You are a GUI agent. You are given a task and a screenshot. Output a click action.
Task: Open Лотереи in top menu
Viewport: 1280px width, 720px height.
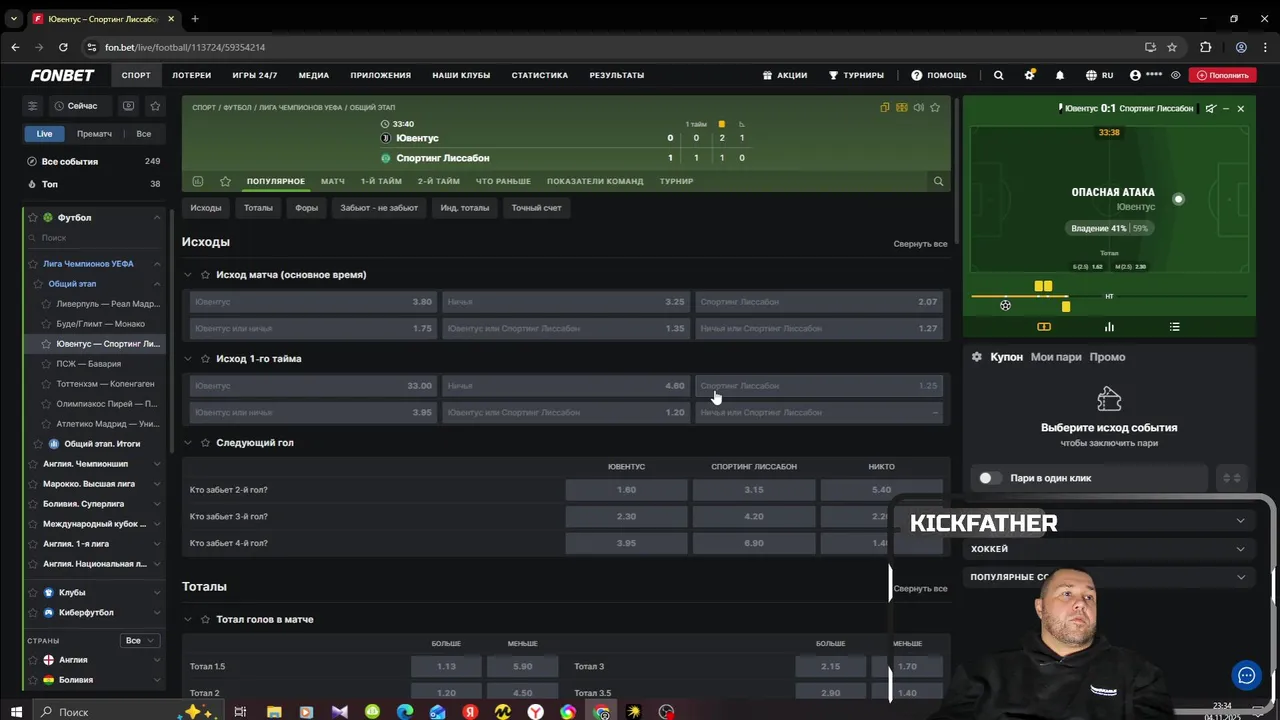tap(191, 75)
